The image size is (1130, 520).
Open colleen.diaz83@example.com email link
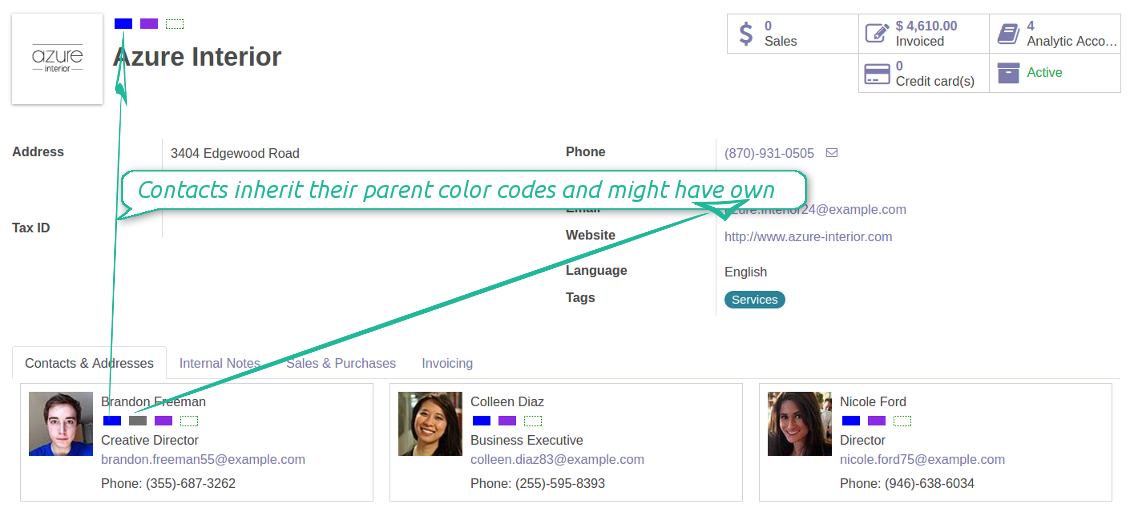(557, 460)
